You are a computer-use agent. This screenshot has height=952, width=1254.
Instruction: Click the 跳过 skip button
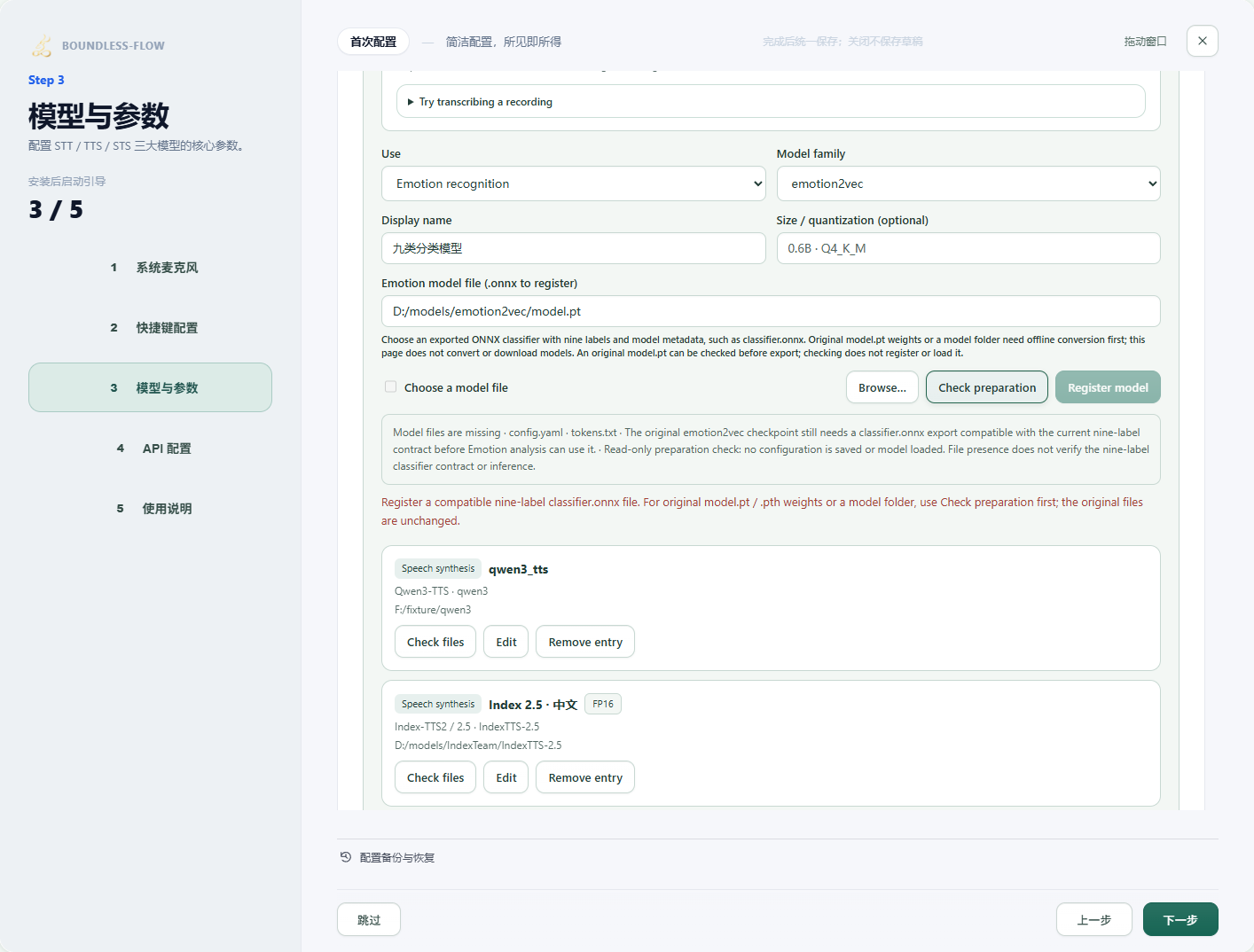(x=369, y=919)
